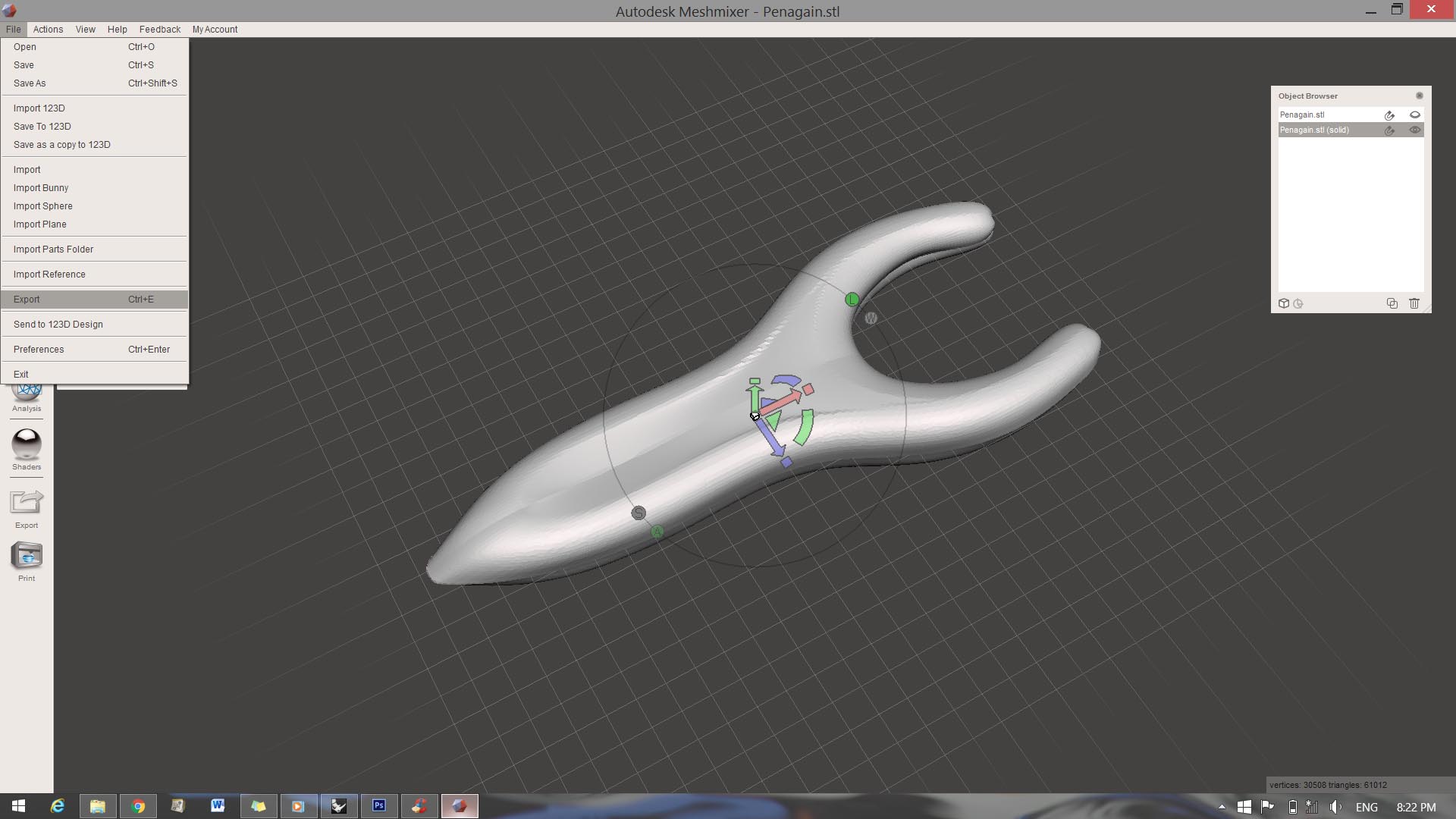Viewport: 1456px width, 819px height.
Task: Open File Explorer from taskbar
Action: point(97,806)
